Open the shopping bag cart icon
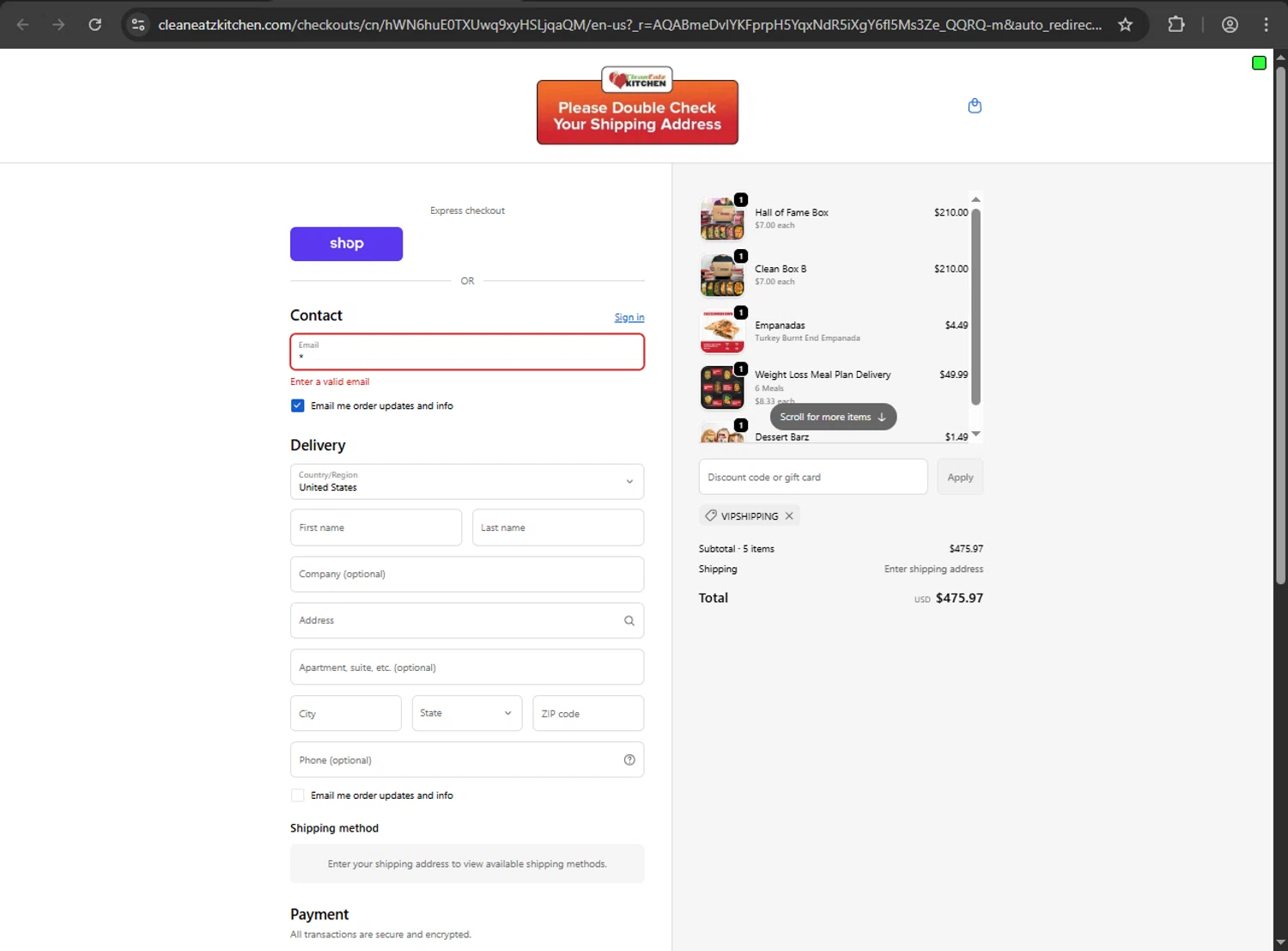Screen dimensions: 1288x951 tap(975, 106)
